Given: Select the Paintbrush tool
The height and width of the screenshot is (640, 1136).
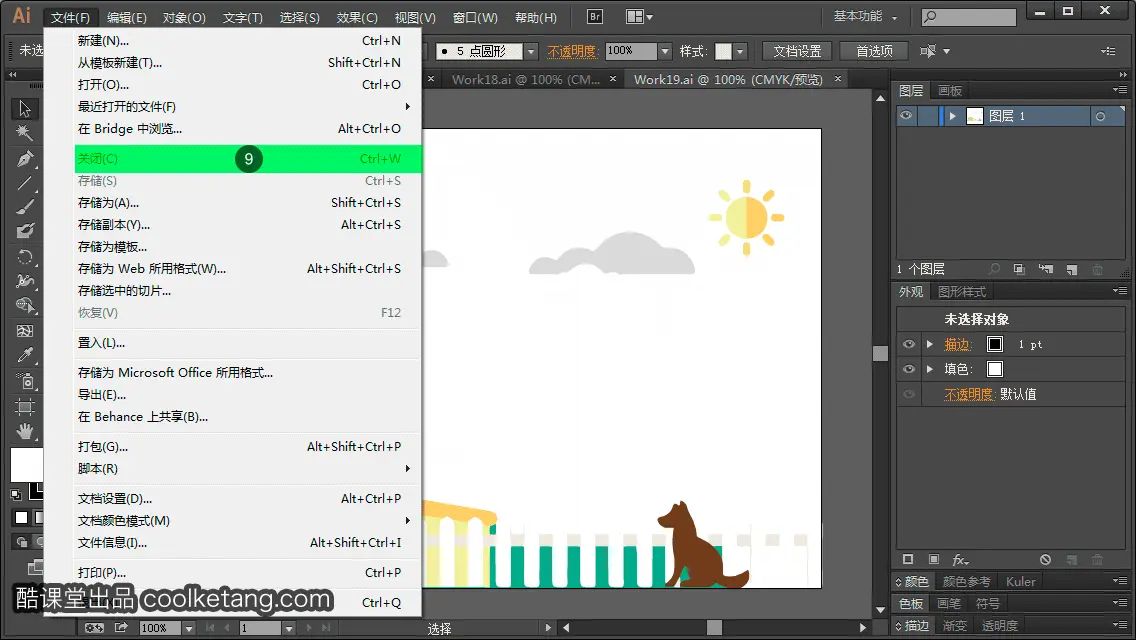Looking at the screenshot, I should tap(25, 207).
